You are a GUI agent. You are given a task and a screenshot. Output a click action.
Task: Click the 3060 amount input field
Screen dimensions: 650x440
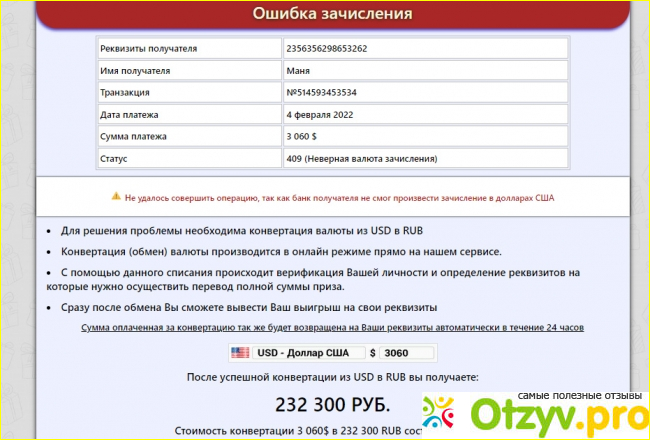pyautogui.click(x=407, y=353)
